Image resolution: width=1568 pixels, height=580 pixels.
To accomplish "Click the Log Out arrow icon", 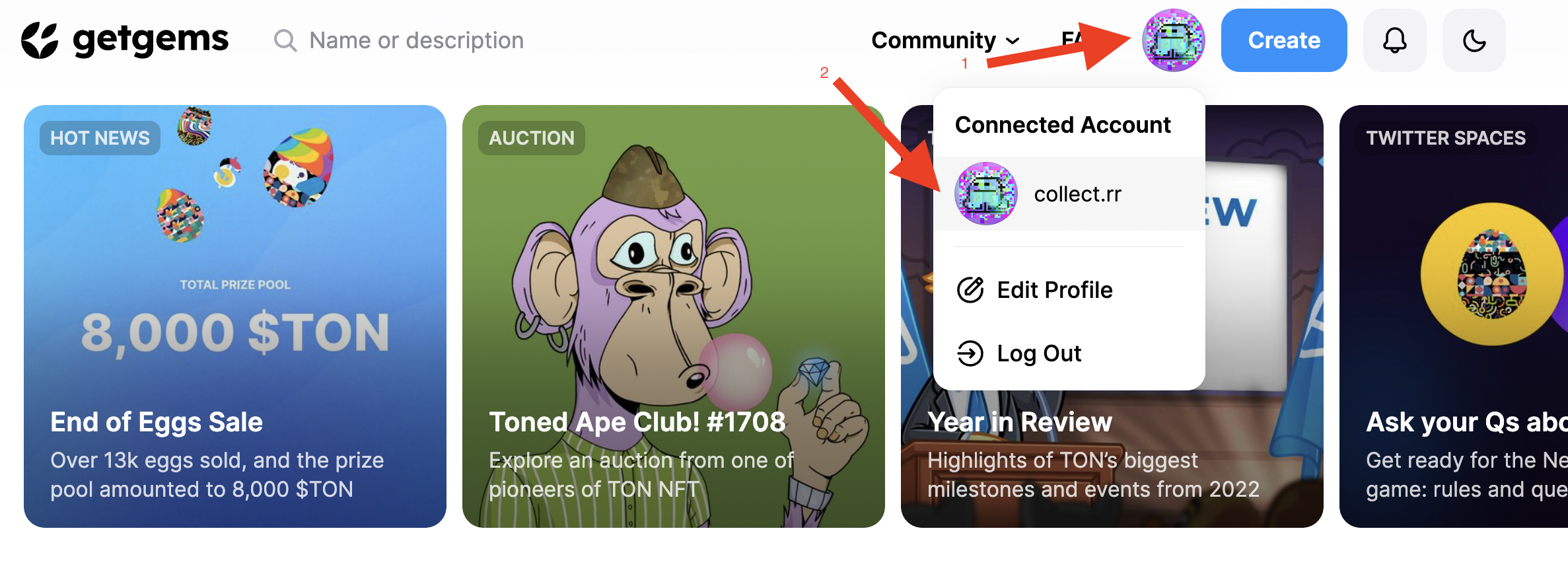I will [x=970, y=353].
